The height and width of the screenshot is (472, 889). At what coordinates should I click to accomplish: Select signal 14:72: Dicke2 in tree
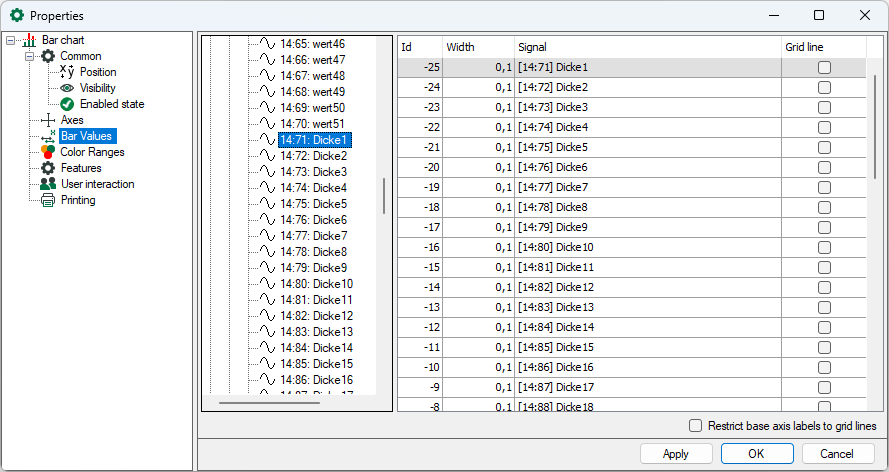[x=313, y=155]
